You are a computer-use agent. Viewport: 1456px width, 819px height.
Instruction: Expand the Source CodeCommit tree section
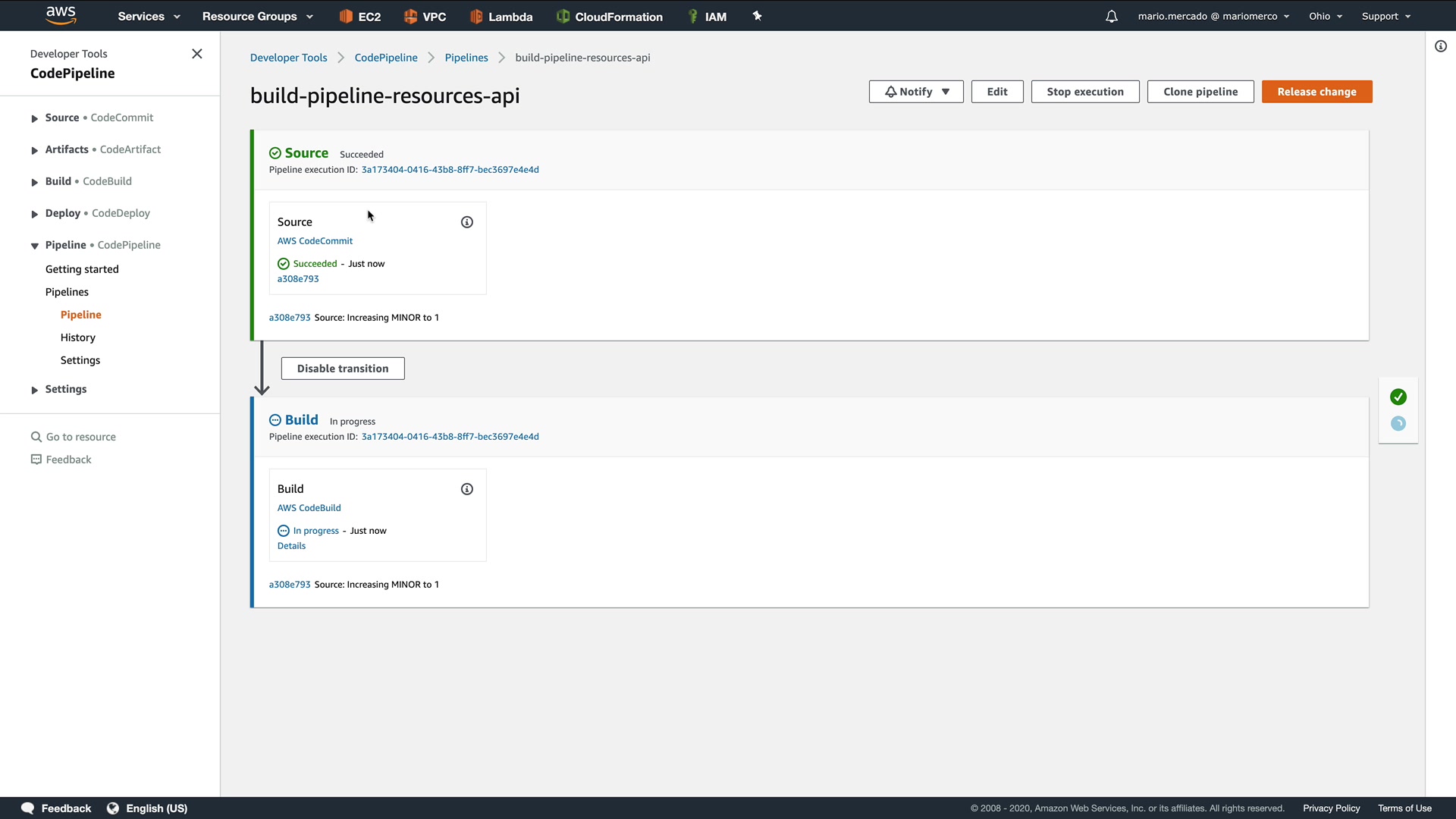[34, 118]
